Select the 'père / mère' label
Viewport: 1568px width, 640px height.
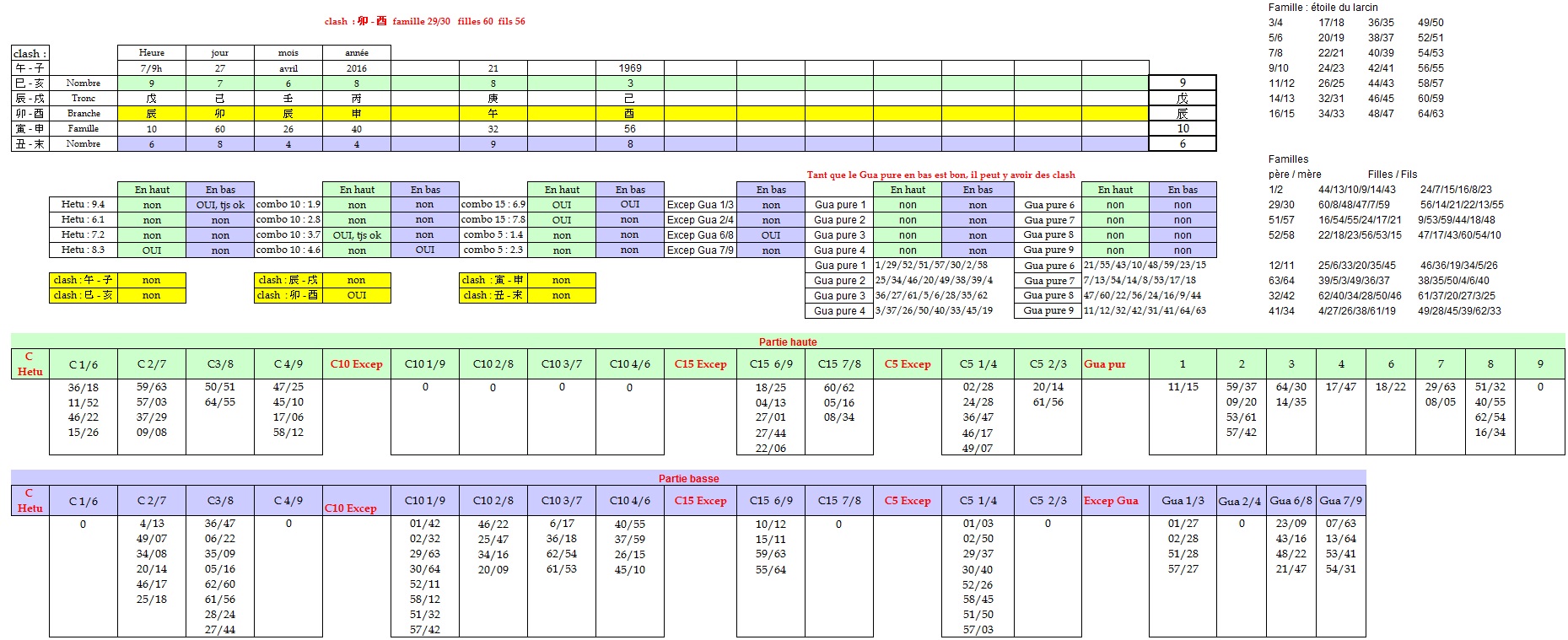1295,175
